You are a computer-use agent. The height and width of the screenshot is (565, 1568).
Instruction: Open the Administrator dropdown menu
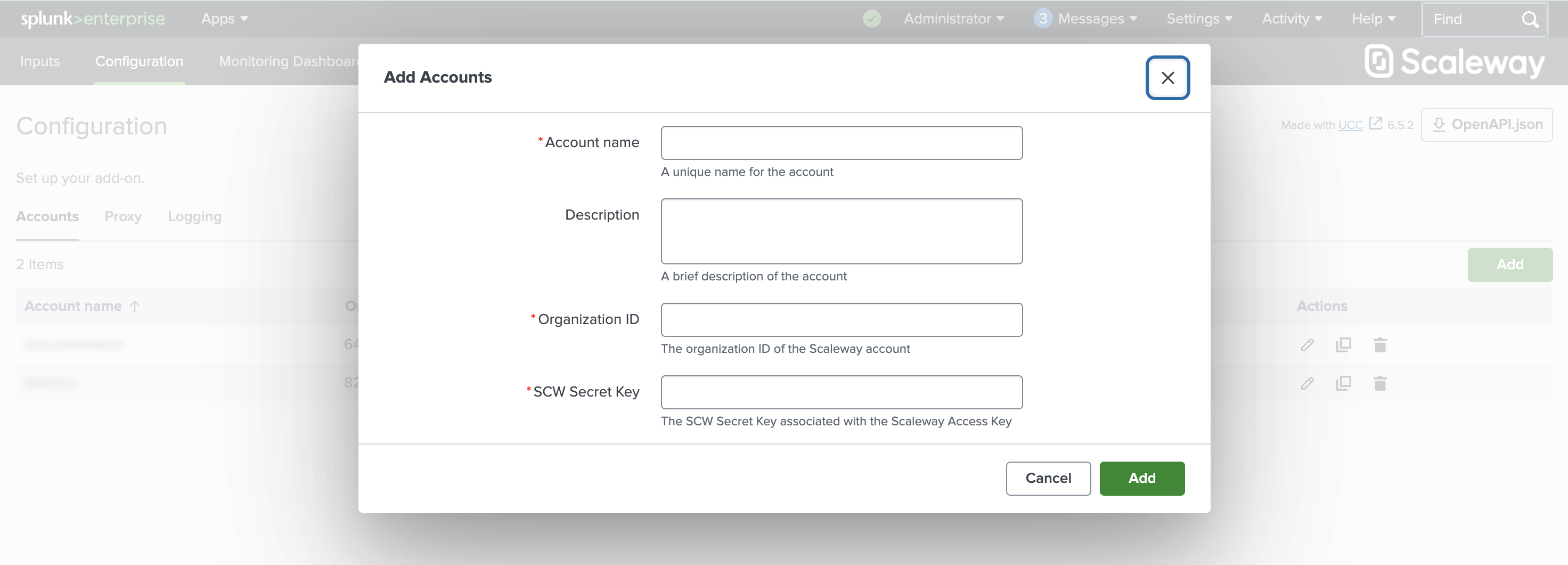pyautogui.click(x=953, y=19)
